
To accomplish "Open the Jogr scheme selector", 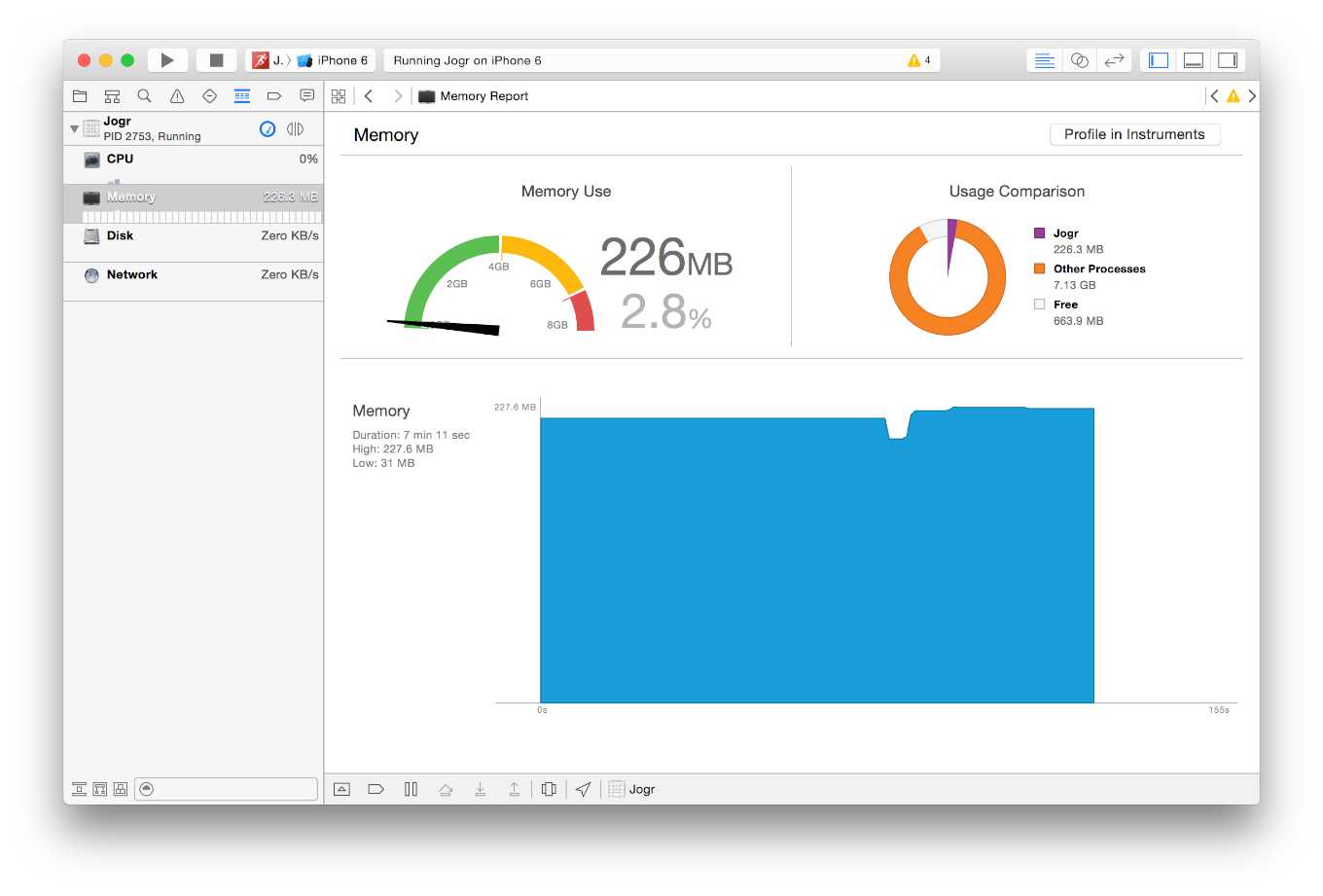I will tap(268, 60).
